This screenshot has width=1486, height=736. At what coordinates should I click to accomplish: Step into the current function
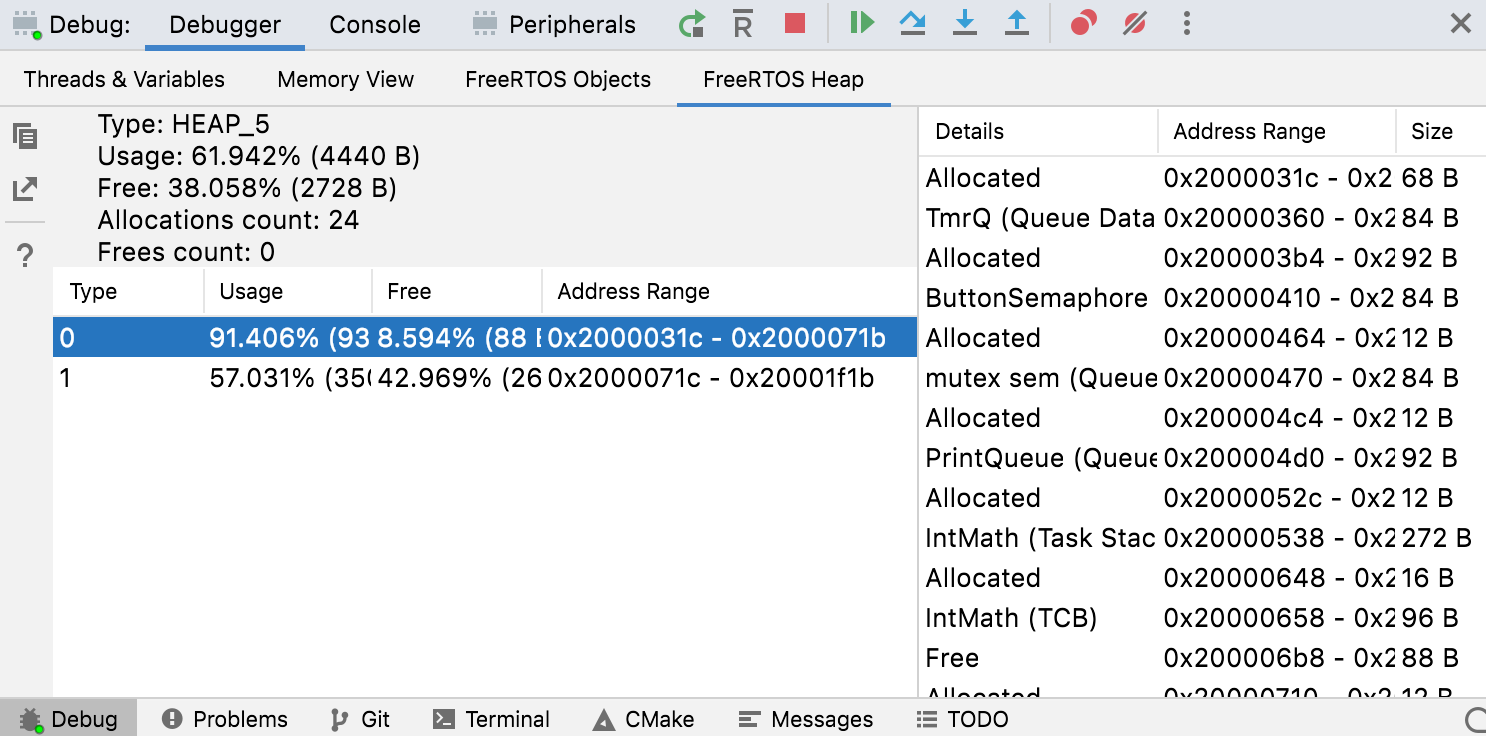click(965, 23)
